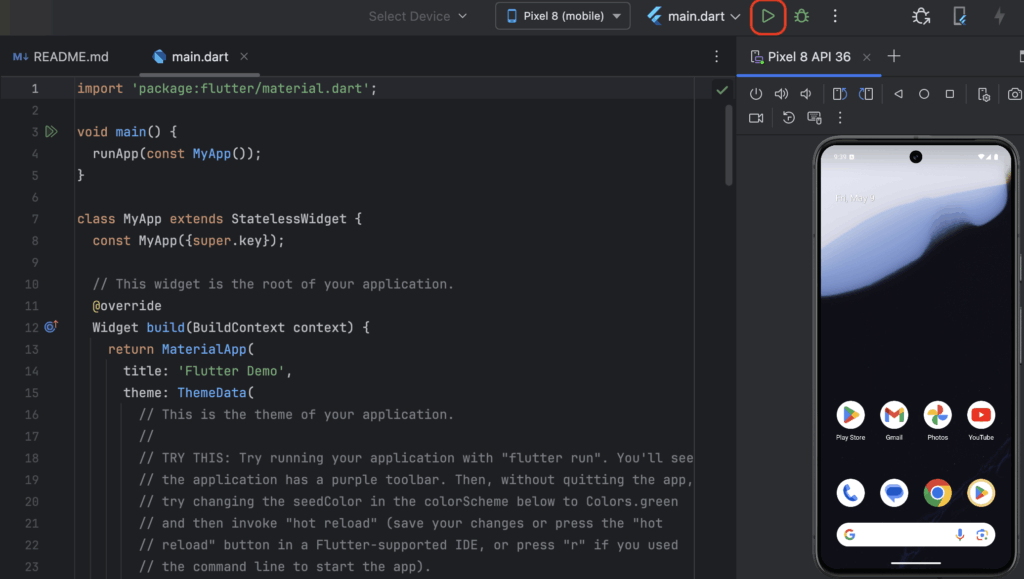Viewport: 1024px width, 579px height.
Task: Click 'class MyApp extends StatelessWidget' text
Action: click(x=212, y=219)
